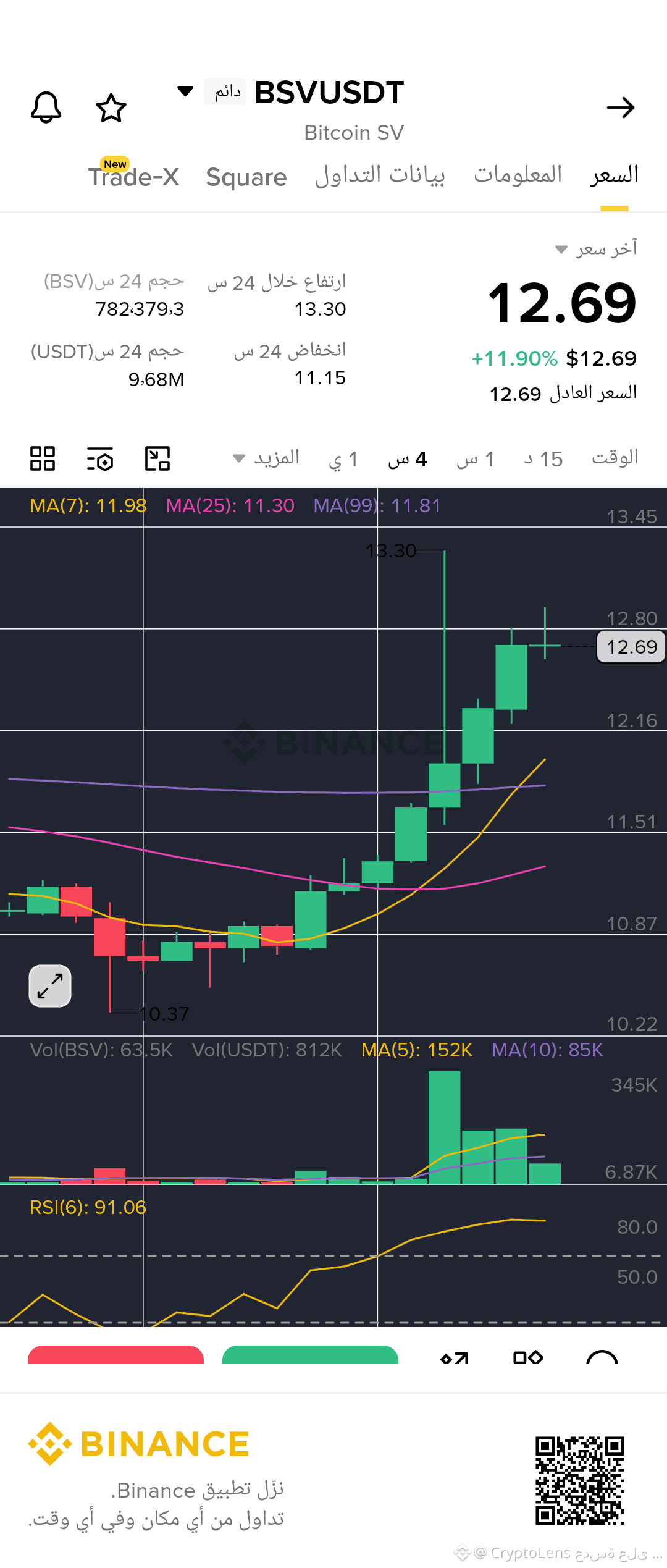Select the الوقت line chart option
This screenshot has height=1568, width=667.
[x=615, y=458]
